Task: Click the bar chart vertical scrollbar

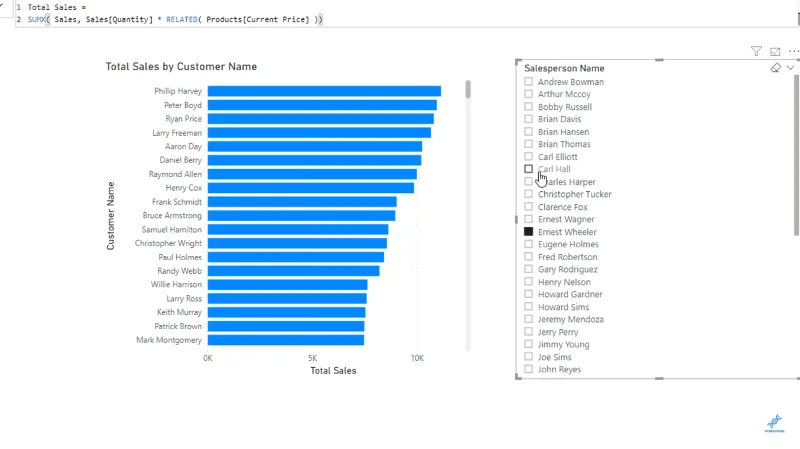Action: tap(468, 89)
